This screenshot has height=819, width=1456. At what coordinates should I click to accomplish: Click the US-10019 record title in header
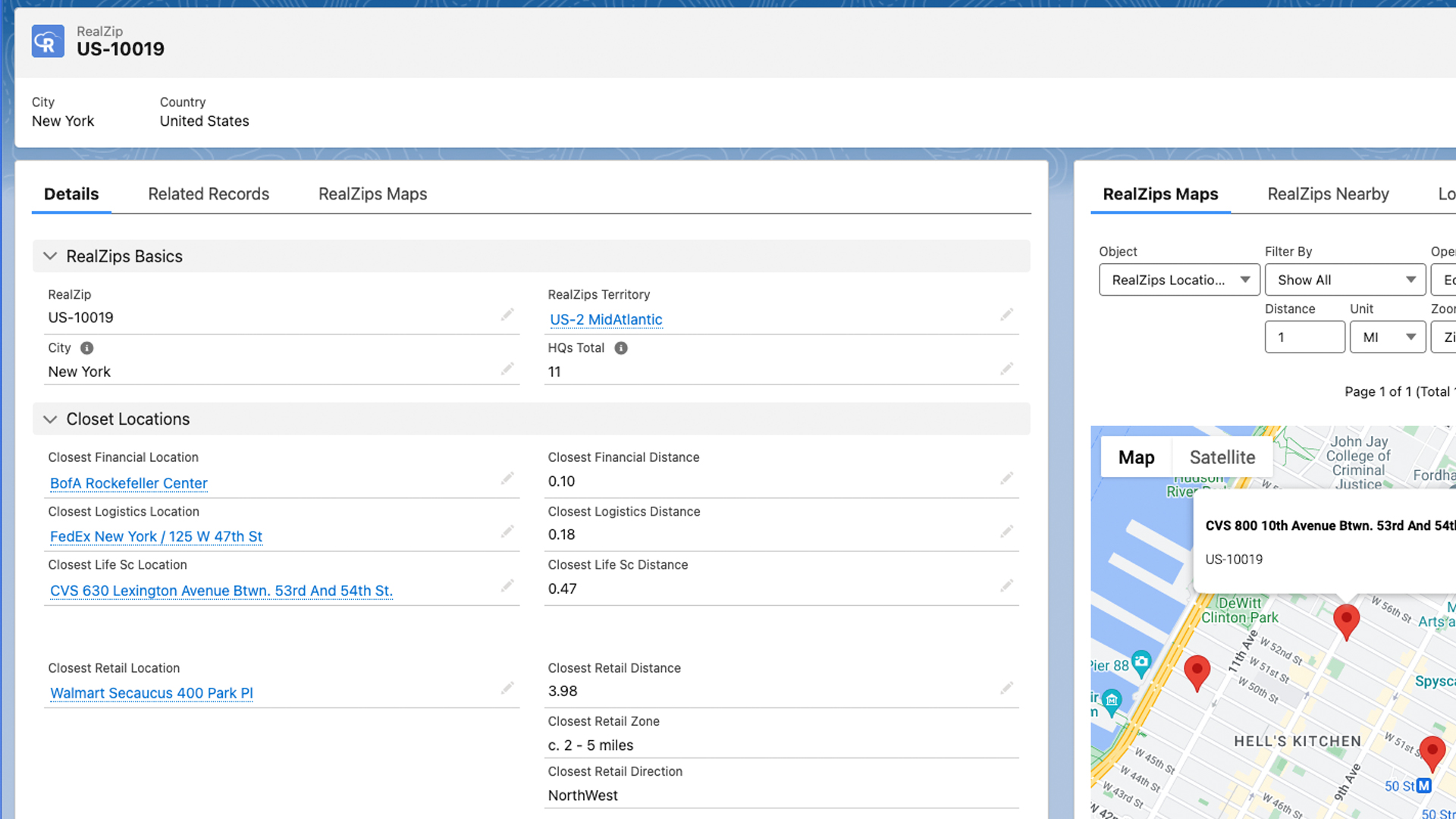[x=121, y=49]
